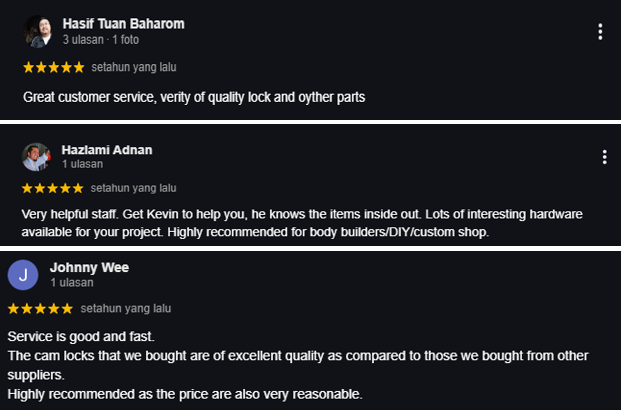Click the 'Great customer service' review text
This screenshot has width=621, height=410.
click(x=194, y=97)
